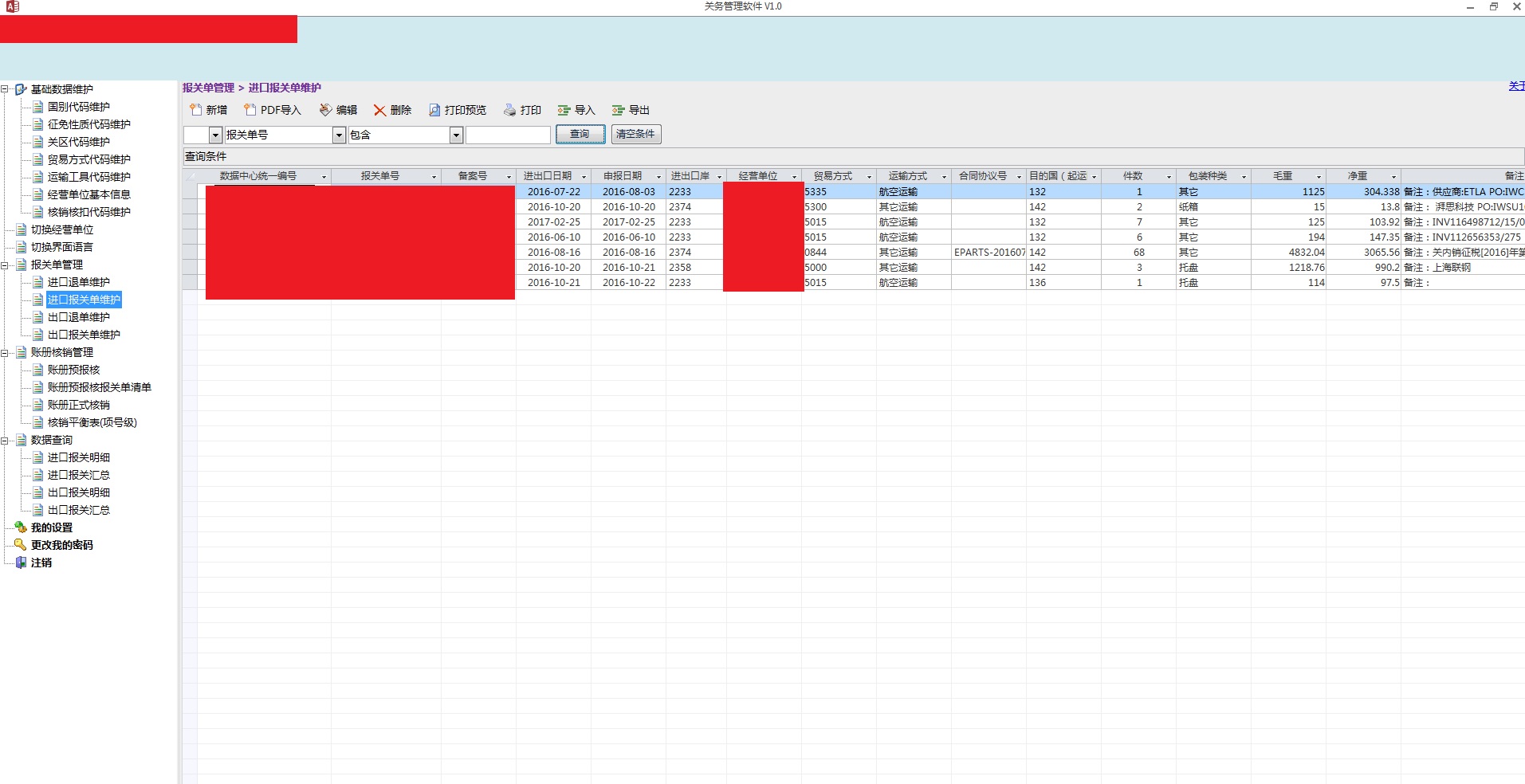Screen dimensions: 1525x784
Task: Open 出口报关汇总 query item
Action: [78, 510]
